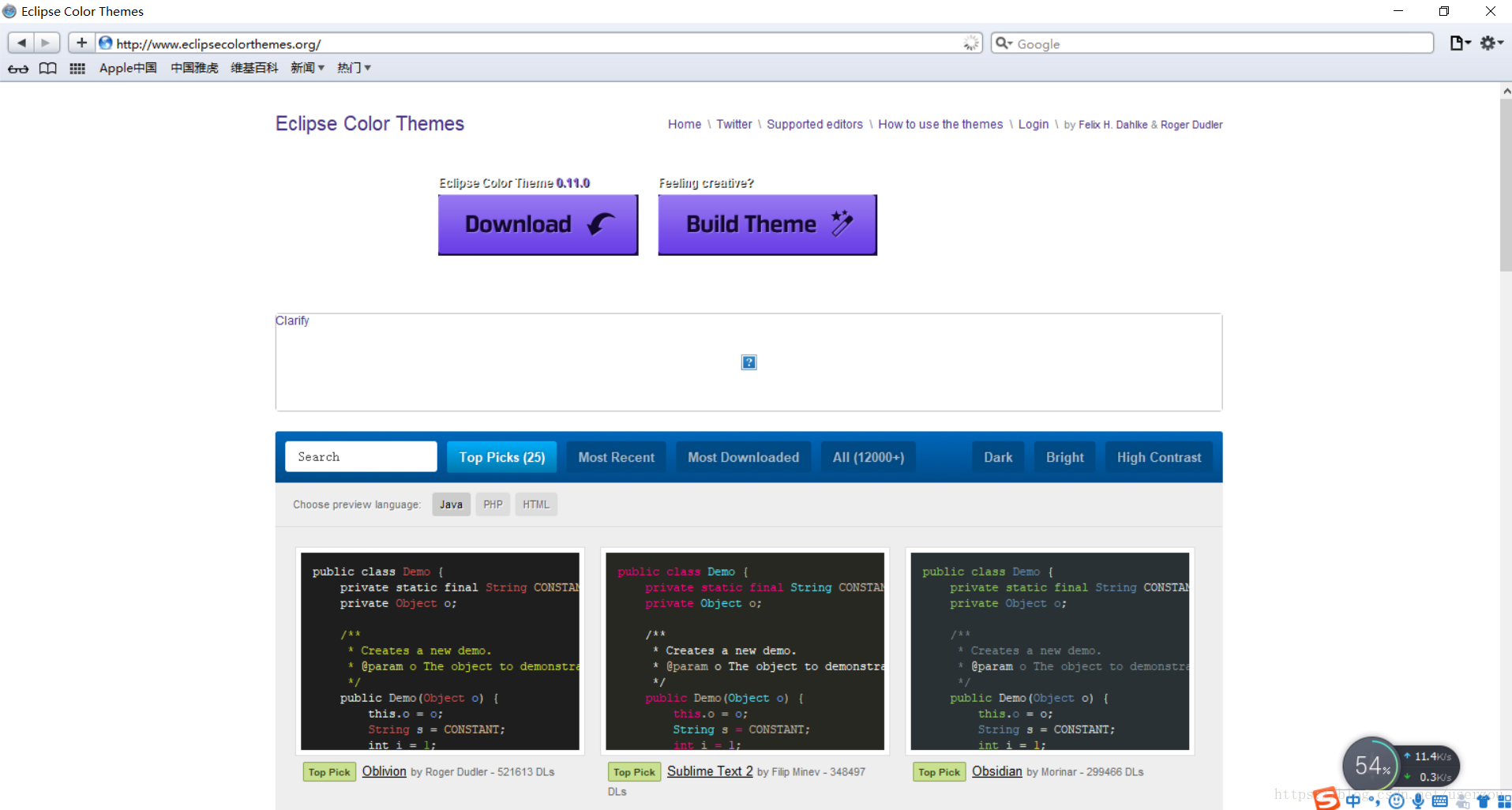Open the Sublime Text 2 theme preview thumbnail
The image size is (1512, 810).
point(745,651)
